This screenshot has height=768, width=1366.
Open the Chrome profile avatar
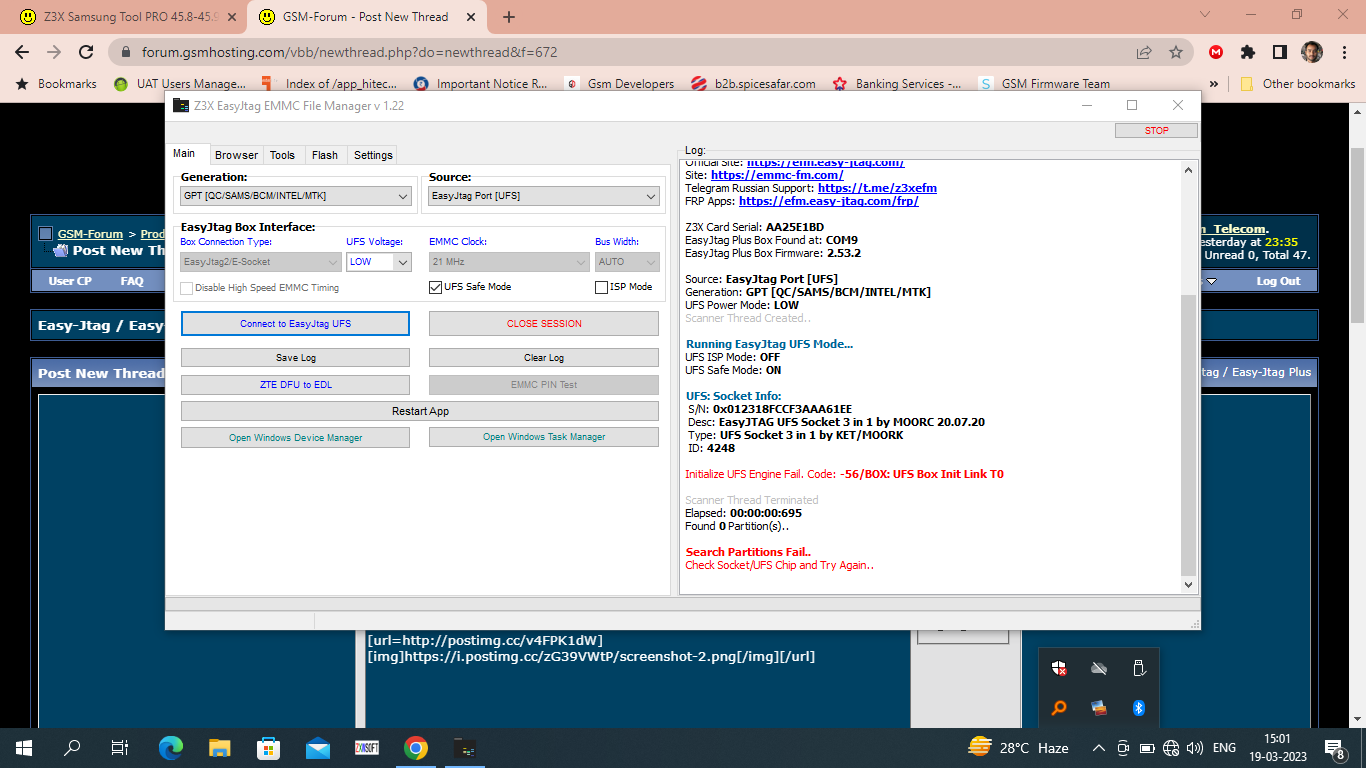[x=1310, y=52]
